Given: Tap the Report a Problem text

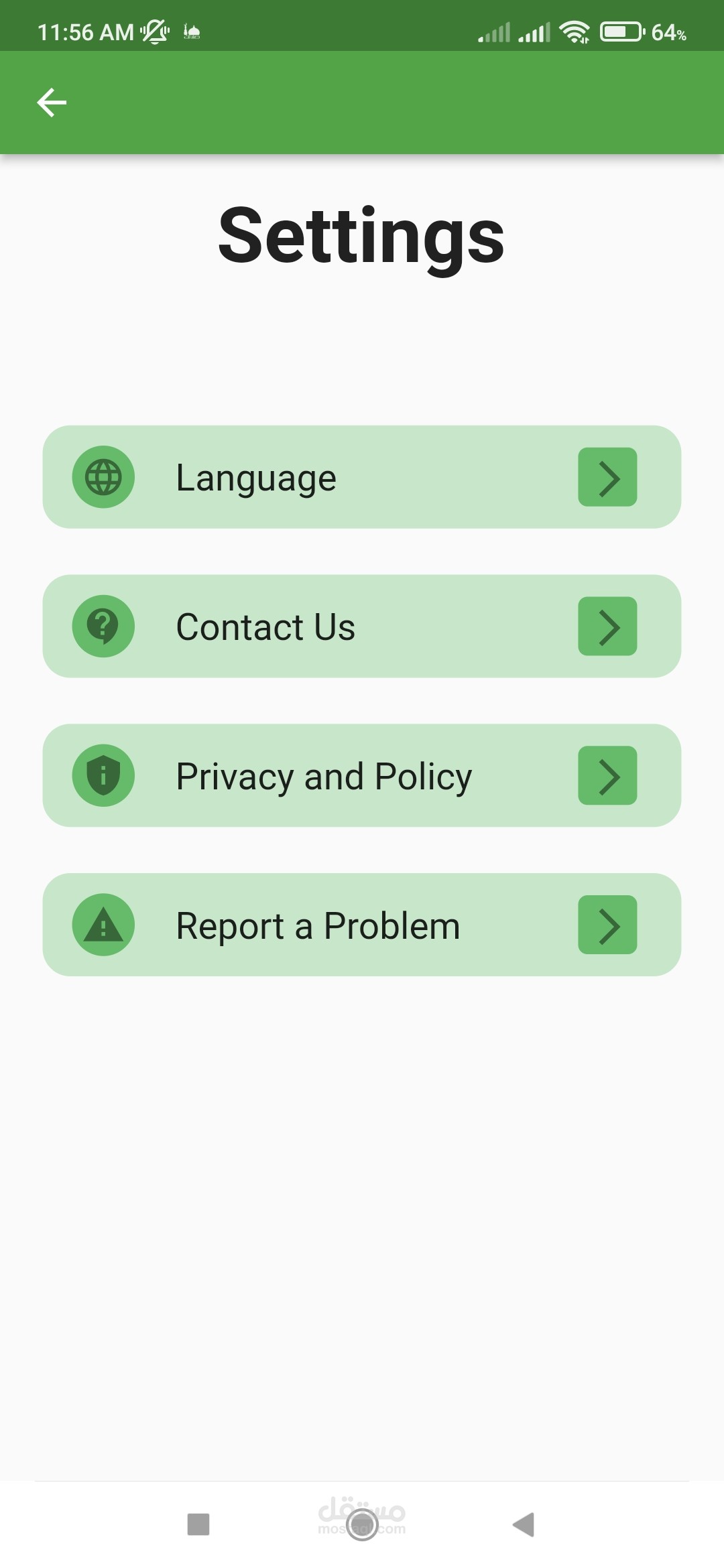Looking at the screenshot, I should pos(318,926).
